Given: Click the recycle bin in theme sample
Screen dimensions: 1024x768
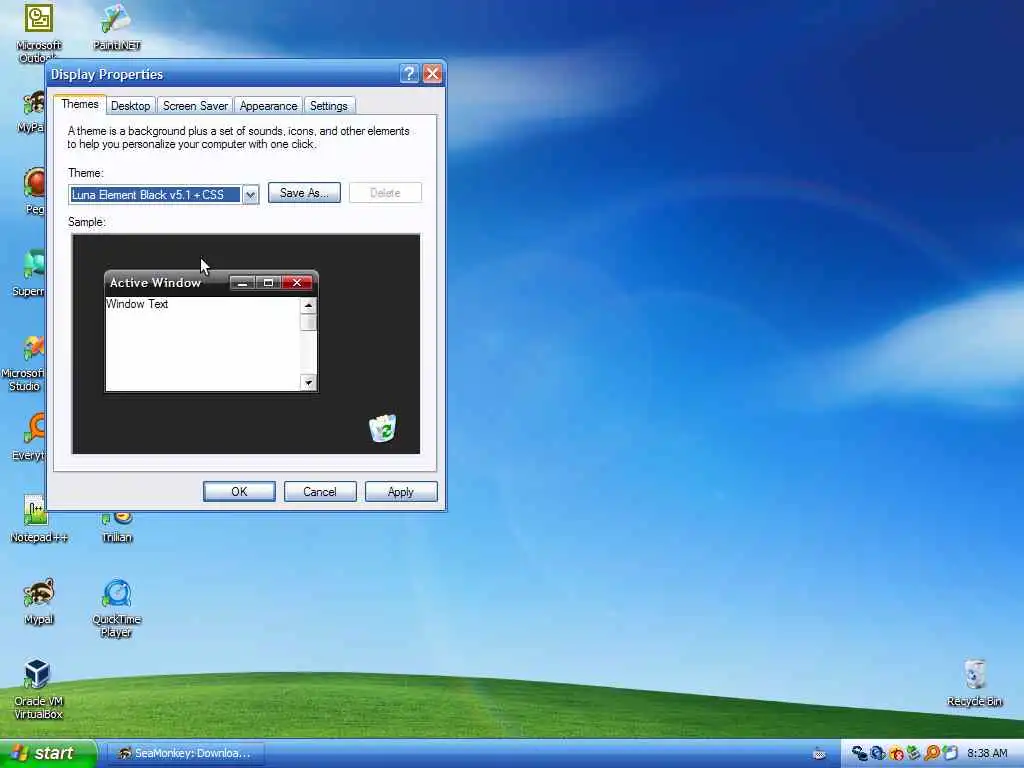Looking at the screenshot, I should 383,428.
